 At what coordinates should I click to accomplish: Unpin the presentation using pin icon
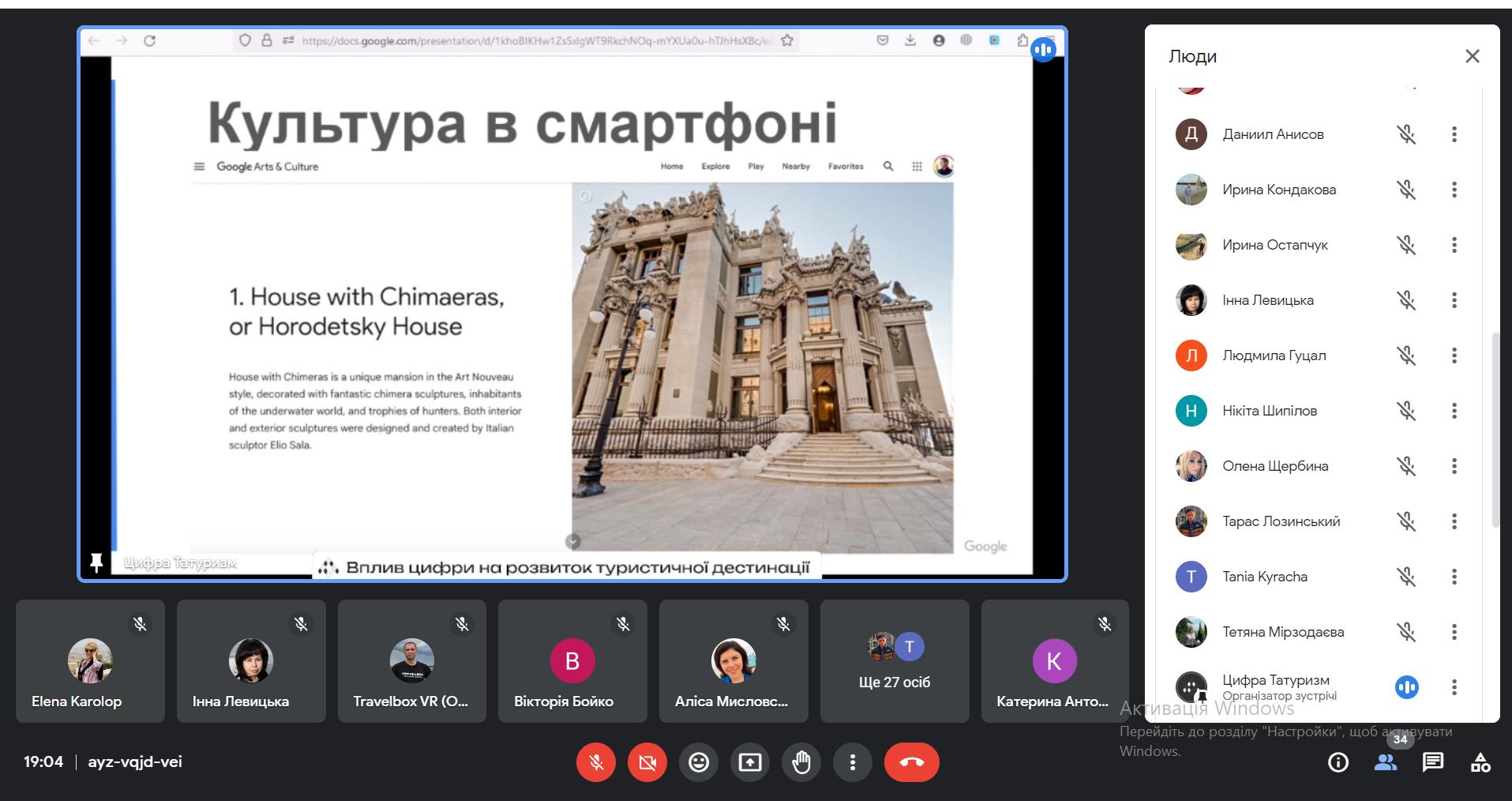(x=96, y=562)
